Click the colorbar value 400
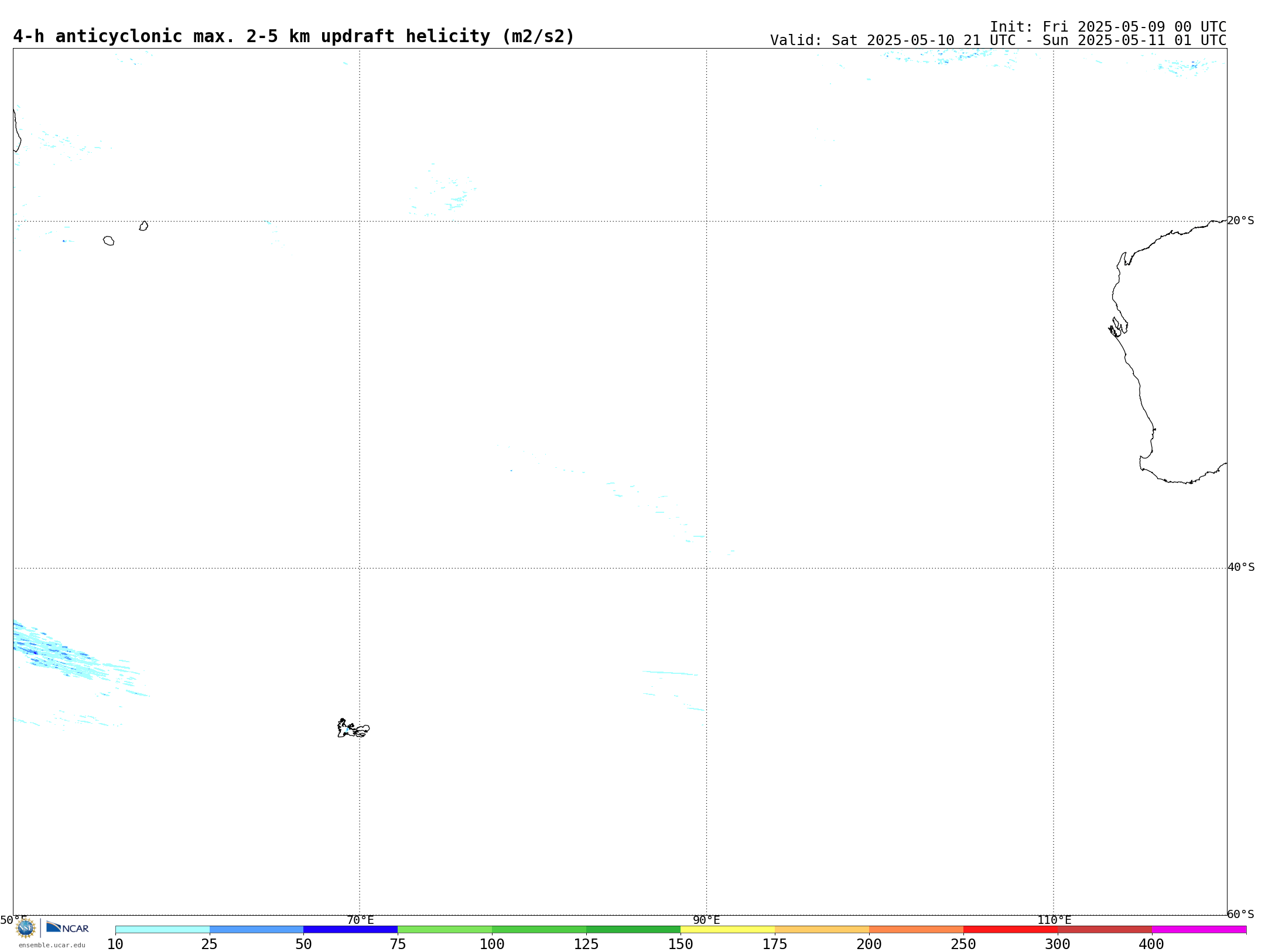The image size is (1265, 952). 1151,944
